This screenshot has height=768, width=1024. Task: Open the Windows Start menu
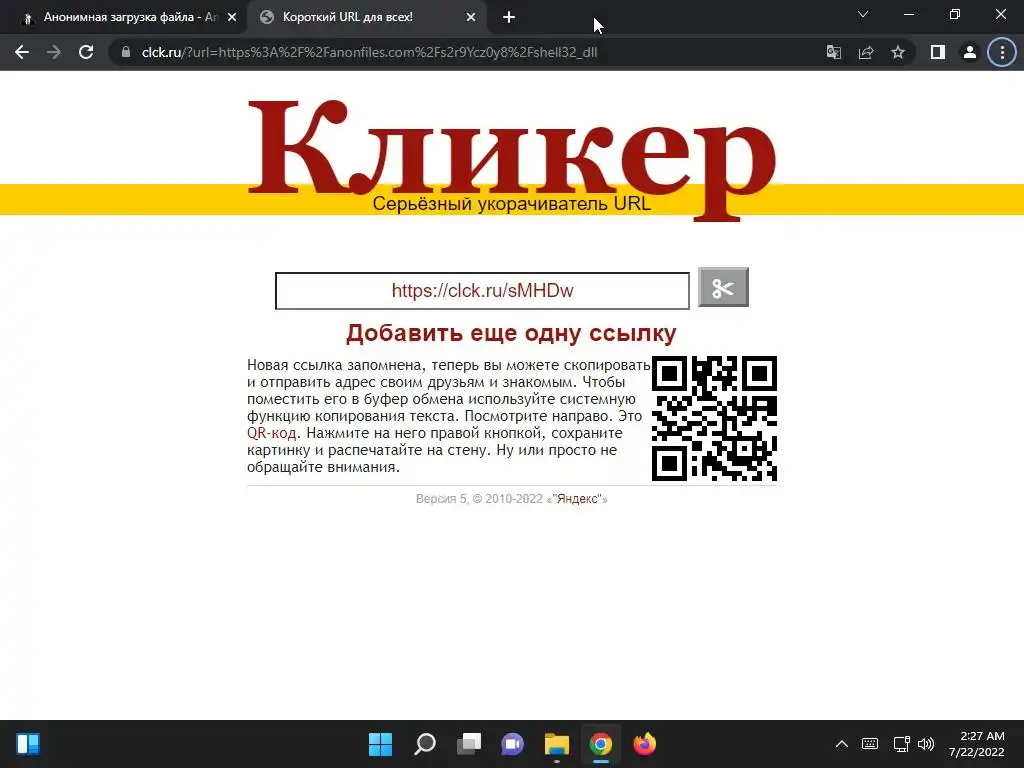[380, 744]
